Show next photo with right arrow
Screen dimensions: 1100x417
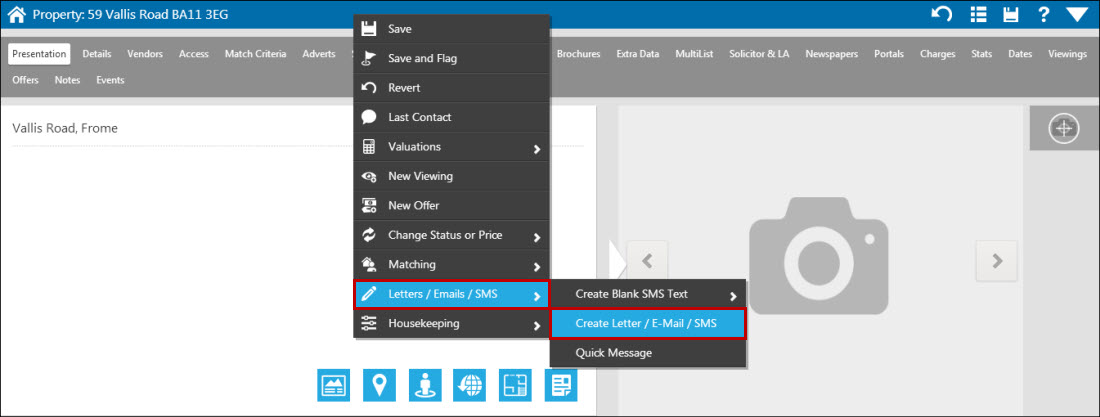pyautogui.click(x=997, y=260)
